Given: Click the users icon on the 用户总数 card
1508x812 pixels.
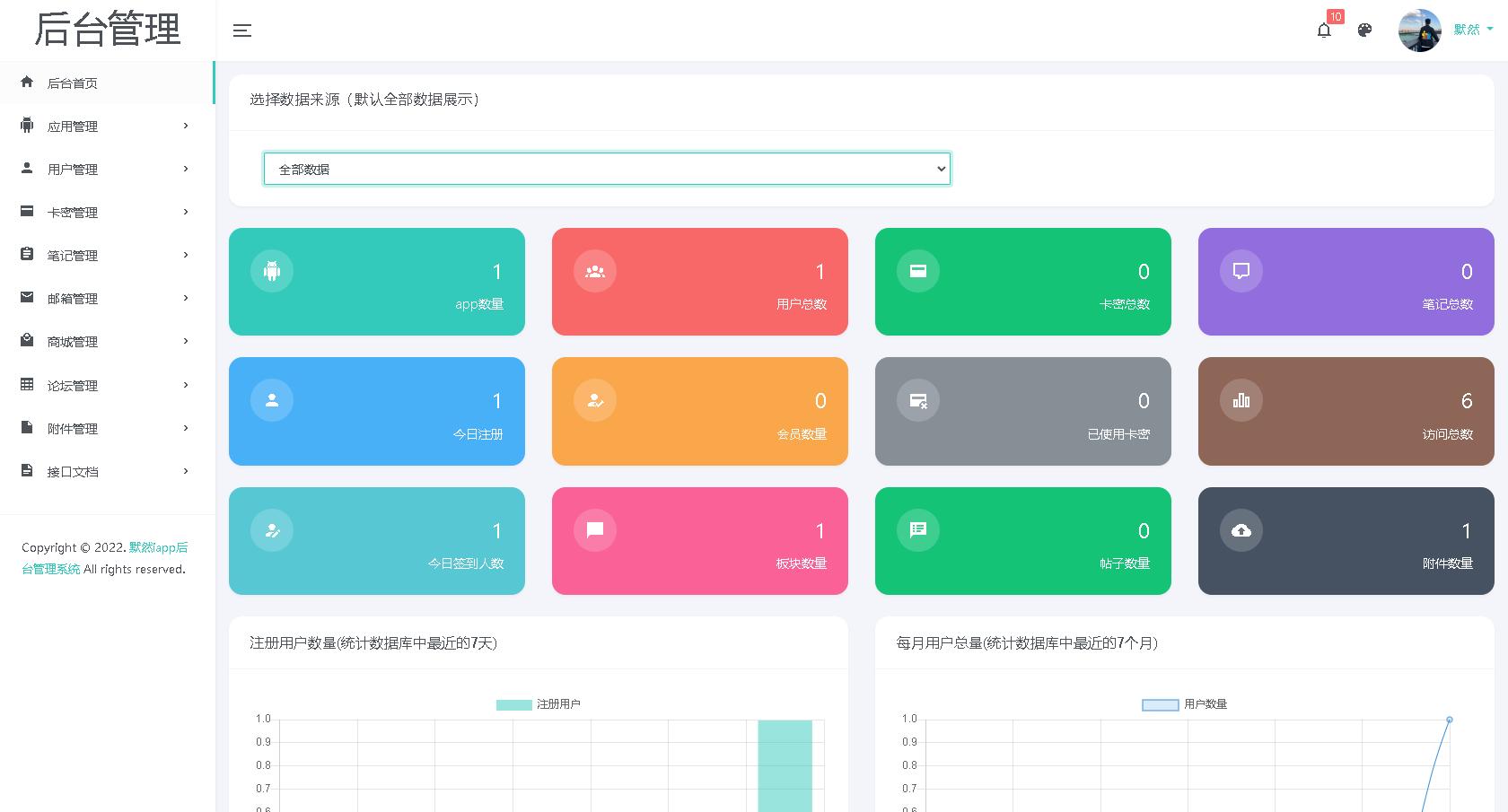Looking at the screenshot, I should pyautogui.click(x=594, y=270).
